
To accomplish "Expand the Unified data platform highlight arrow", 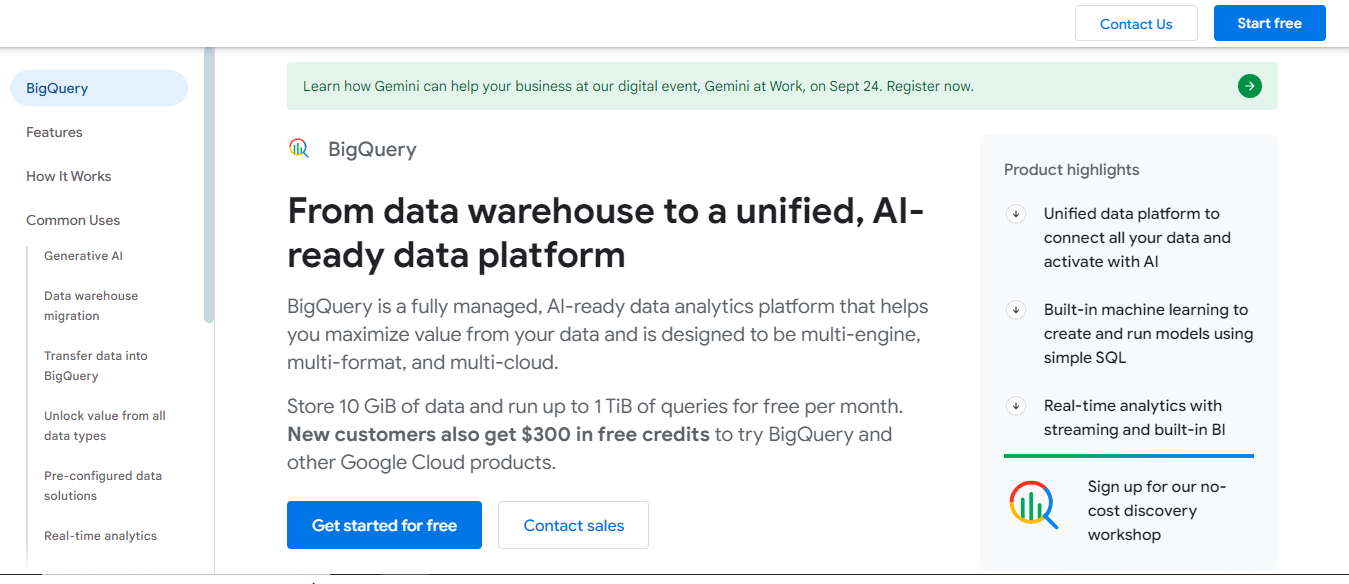I will 1016,213.
